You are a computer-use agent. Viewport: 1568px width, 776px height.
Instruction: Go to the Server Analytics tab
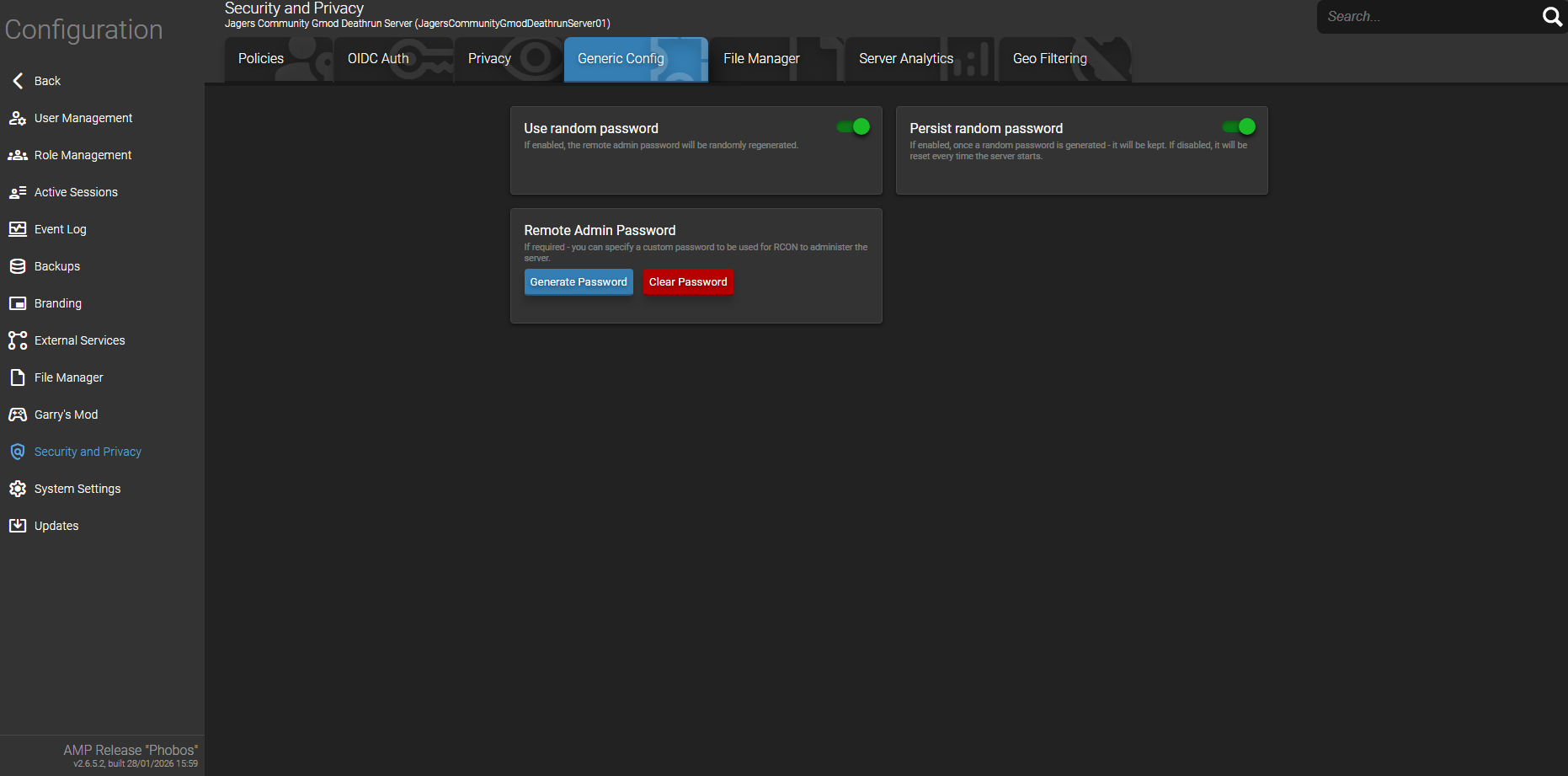906,59
